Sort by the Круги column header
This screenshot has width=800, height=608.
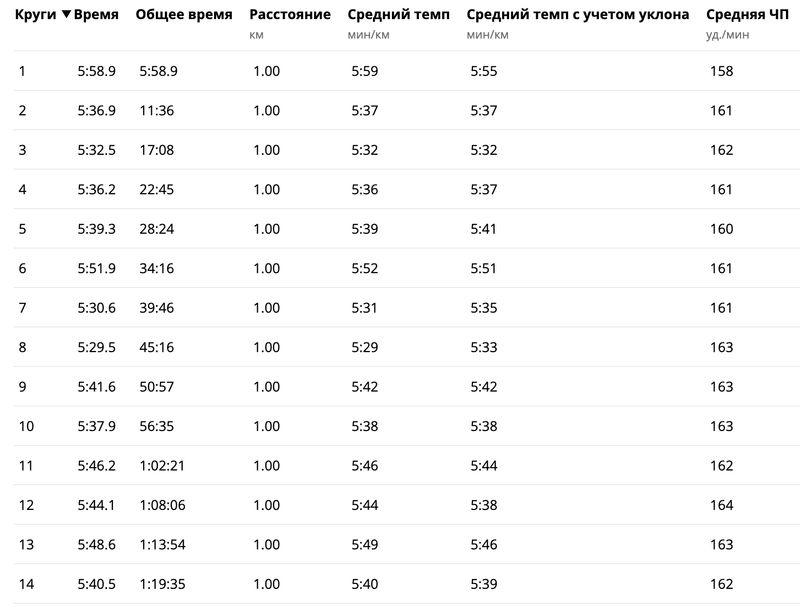[35, 15]
